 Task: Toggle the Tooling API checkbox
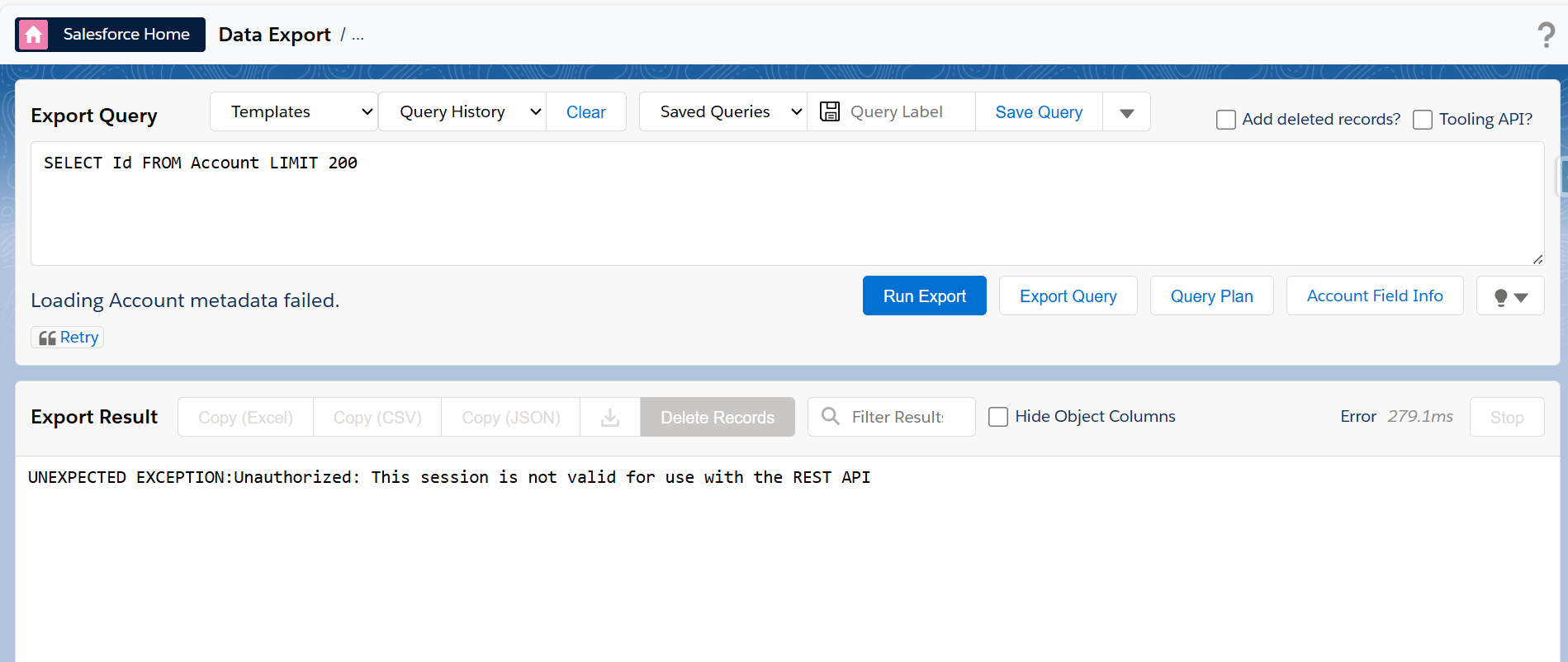(1423, 120)
